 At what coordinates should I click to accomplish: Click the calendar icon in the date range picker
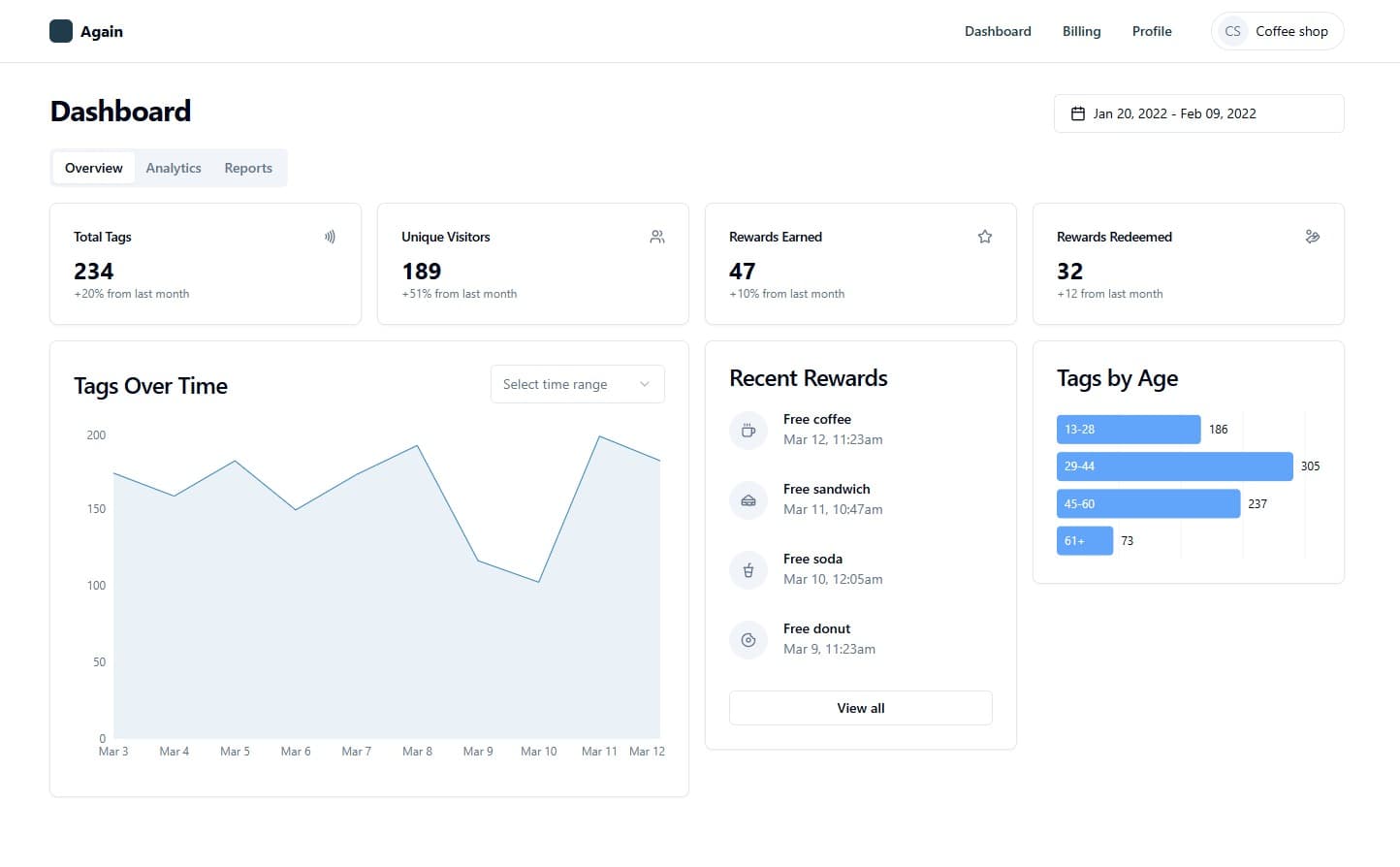point(1077,112)
